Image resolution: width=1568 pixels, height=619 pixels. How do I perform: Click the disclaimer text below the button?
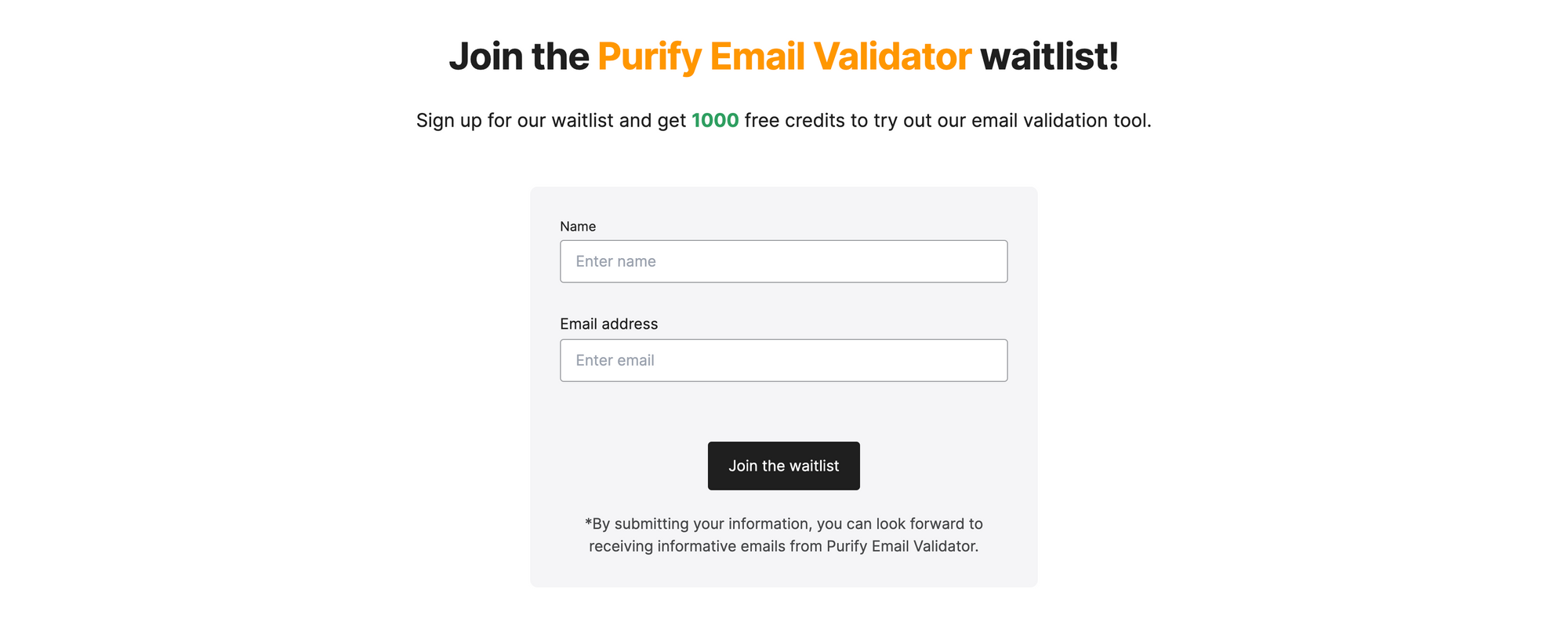pos(783,534)
